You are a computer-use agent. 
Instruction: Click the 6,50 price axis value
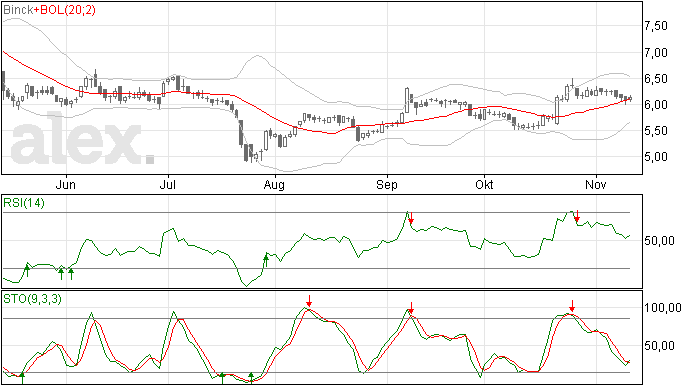click(656, 79)
